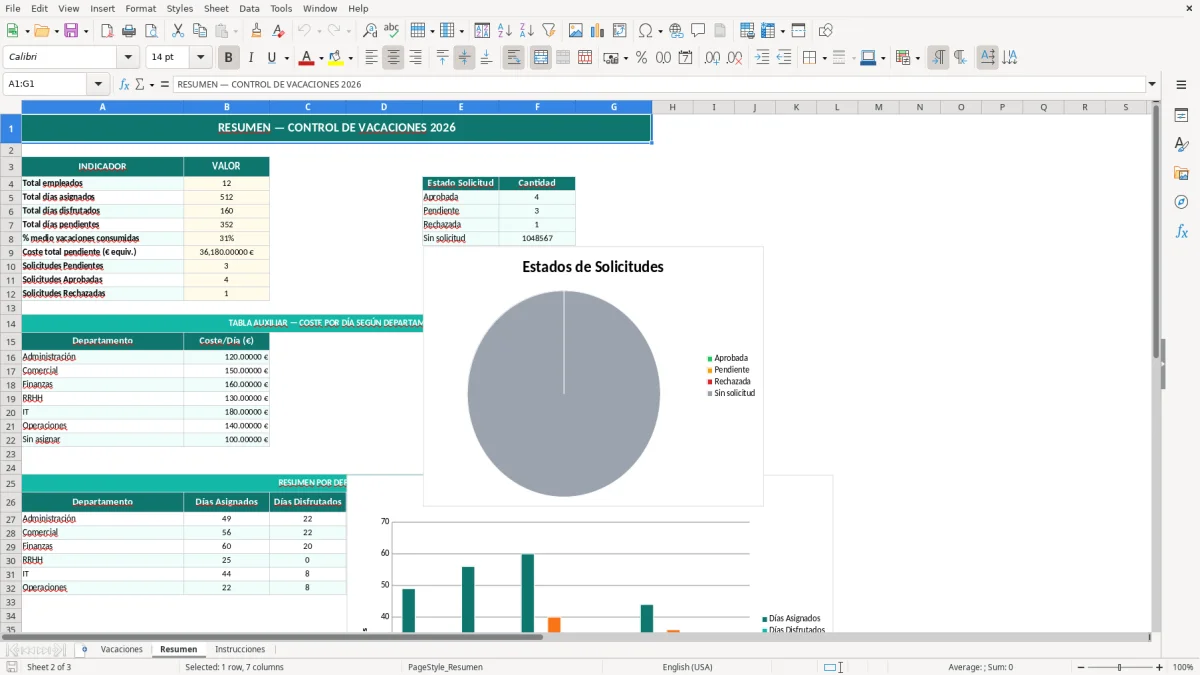The height and width of the screenshot is (675, 1200).
Task: Open Special Character dropdown arrow
Action: click(x=661, y=31)
